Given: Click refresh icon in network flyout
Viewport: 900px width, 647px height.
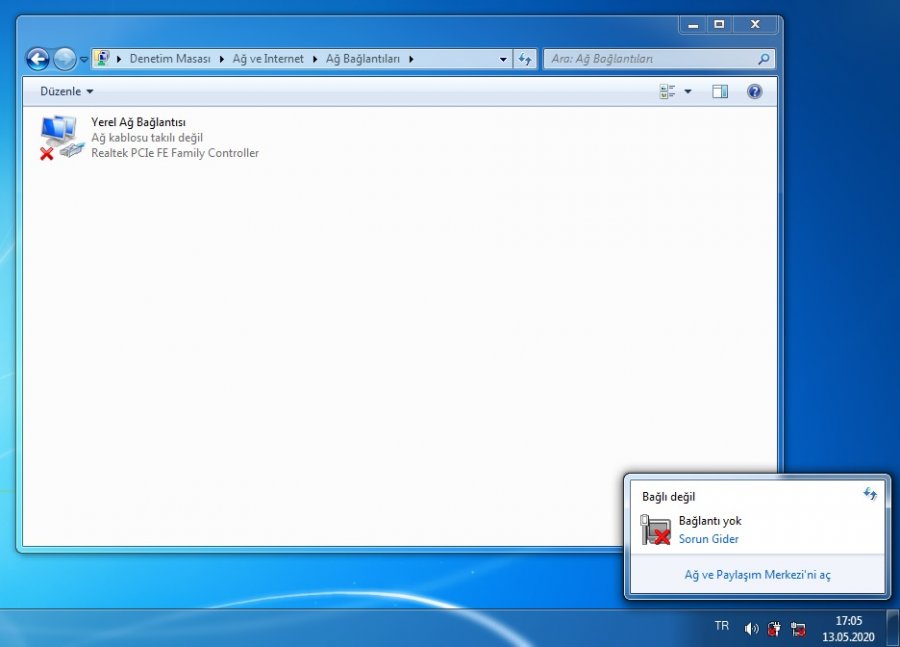Looking at the screenshot, I should (x=870, y=494).
